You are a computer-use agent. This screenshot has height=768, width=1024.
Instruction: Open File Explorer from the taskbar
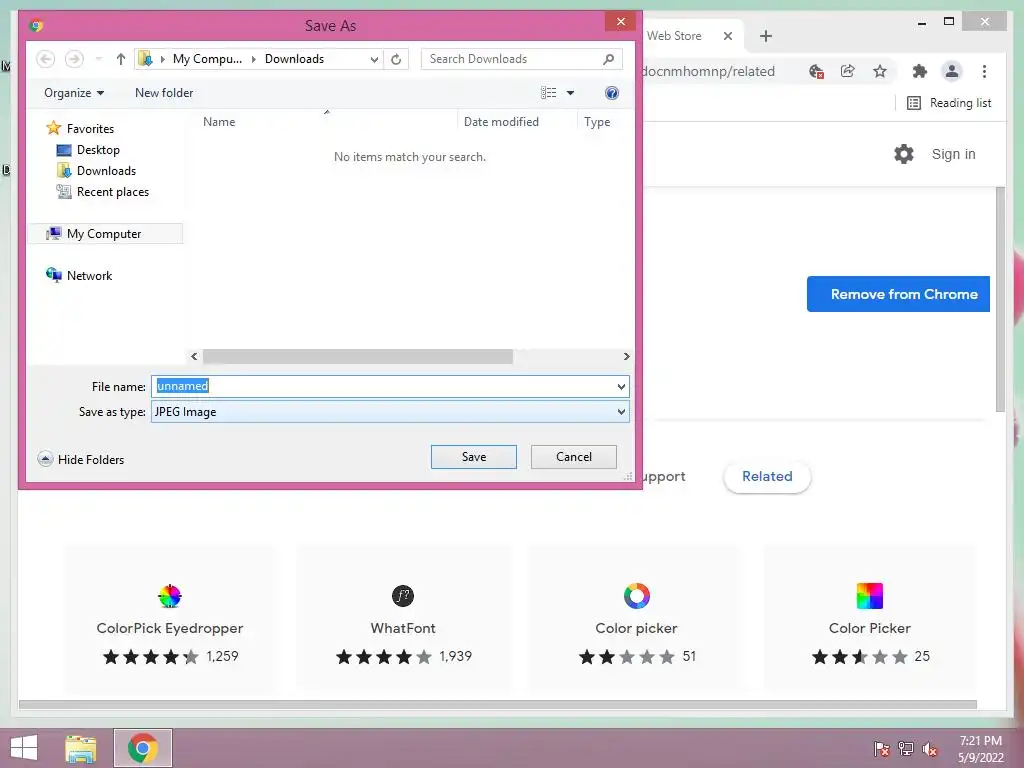[81, 748]
